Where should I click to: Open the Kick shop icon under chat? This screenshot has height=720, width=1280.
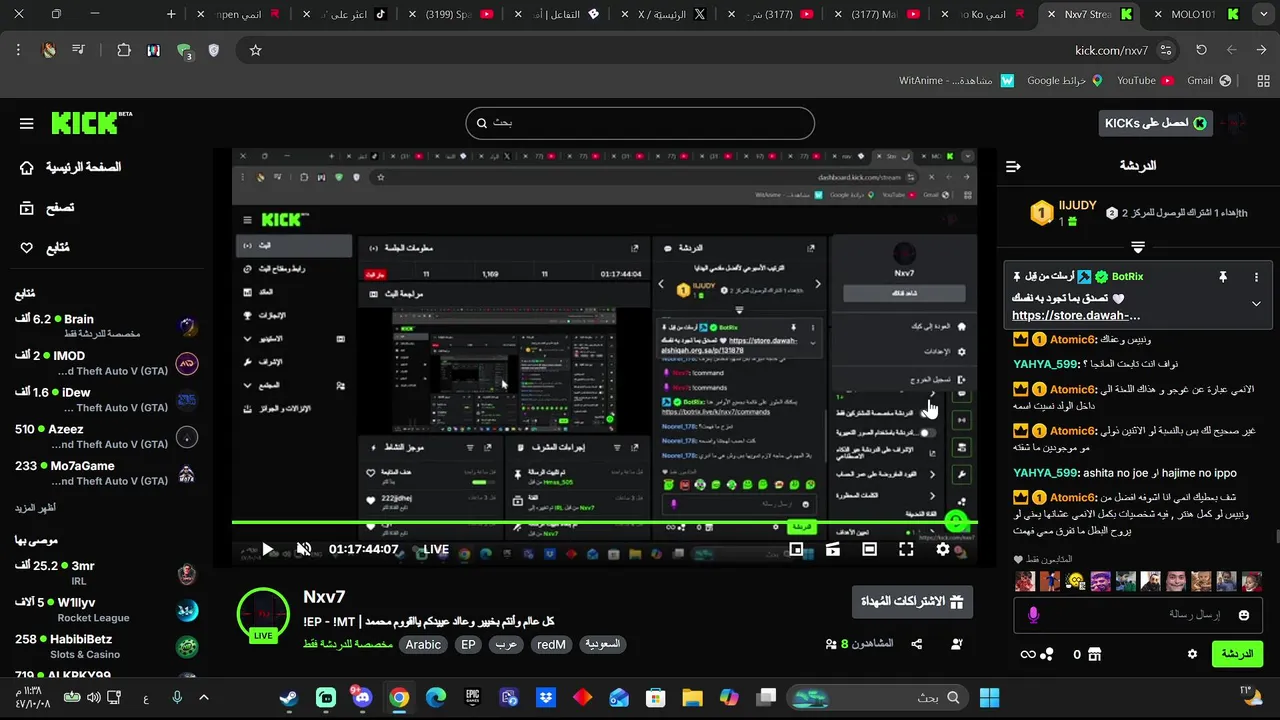(x=1094, y=654)
